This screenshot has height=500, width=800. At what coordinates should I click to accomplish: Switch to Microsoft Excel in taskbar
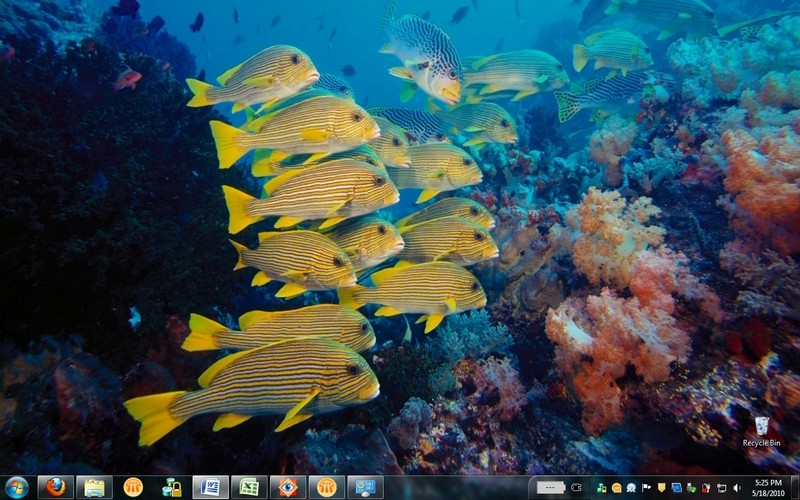[x=249, y=487]
